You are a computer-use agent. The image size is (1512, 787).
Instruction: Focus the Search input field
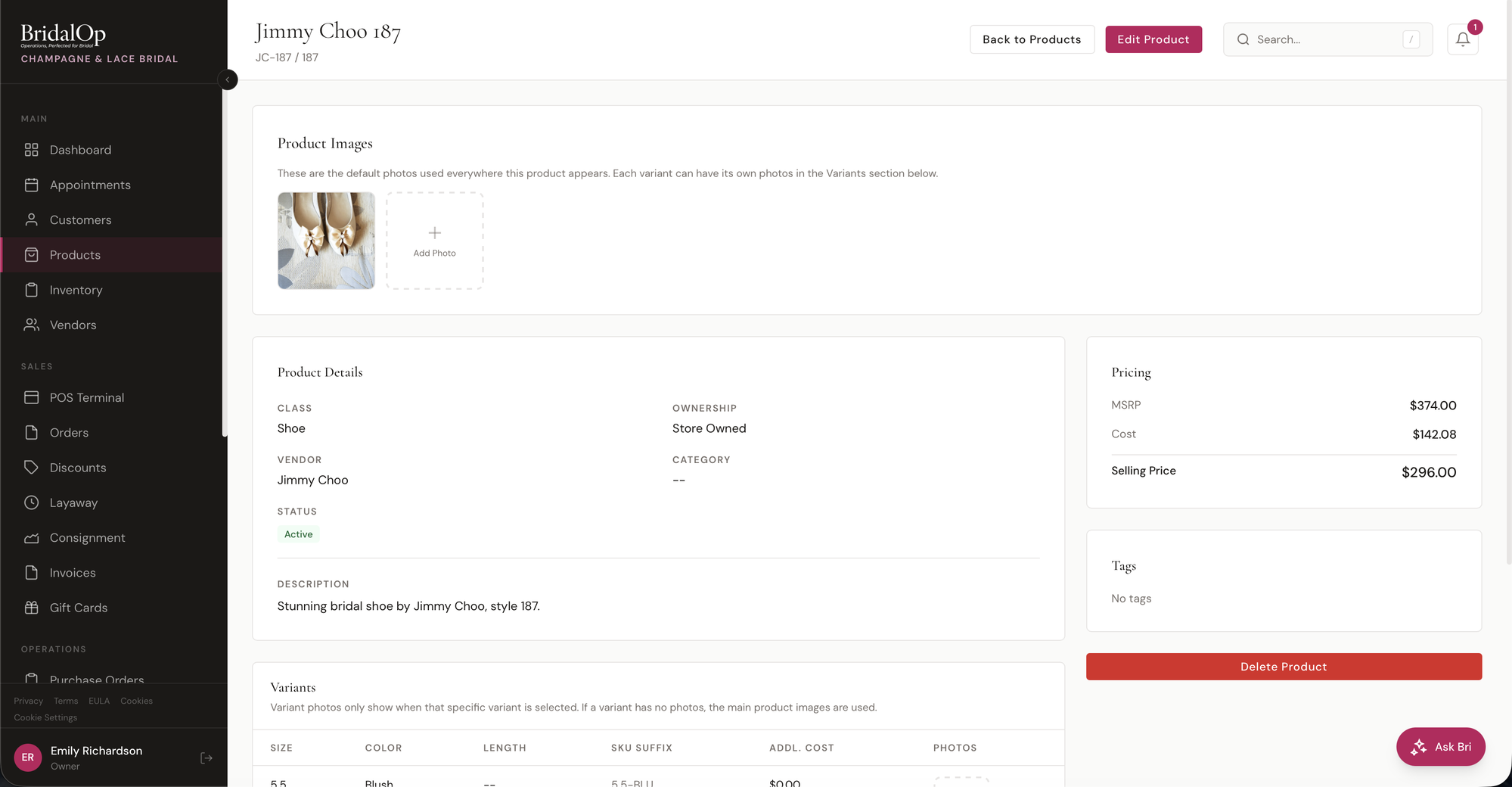(x=1328, y=39)
